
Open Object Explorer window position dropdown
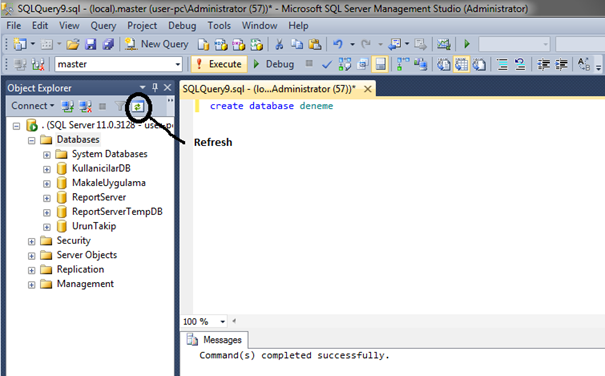[142, 88]
